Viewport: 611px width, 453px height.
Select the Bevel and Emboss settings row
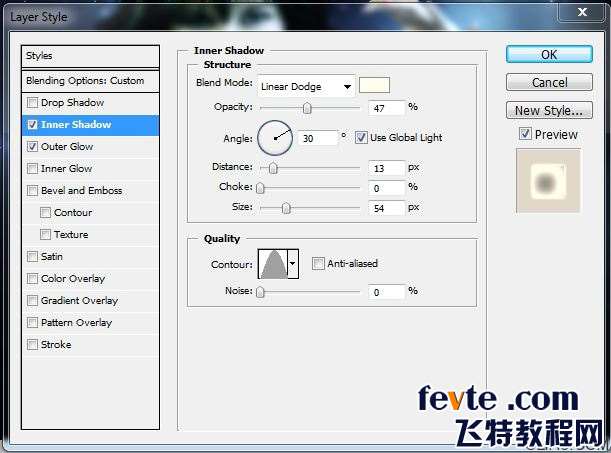(x=90, y=191)
